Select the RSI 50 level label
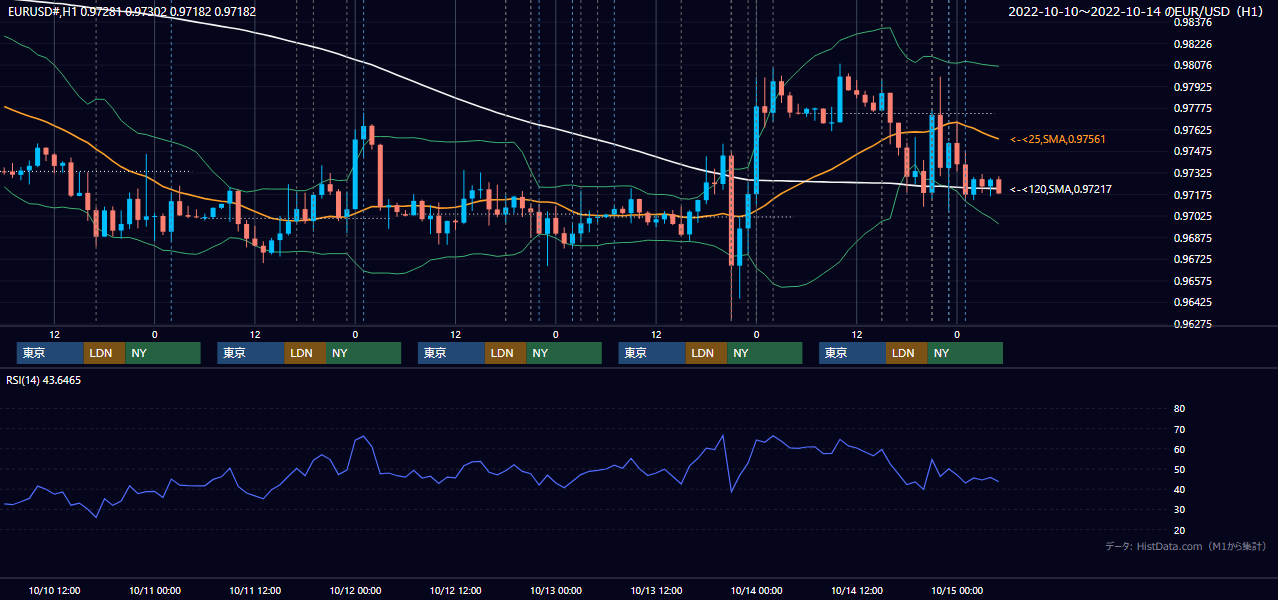The height and width of the screenshot is (600, 1278). [1179, 469]
